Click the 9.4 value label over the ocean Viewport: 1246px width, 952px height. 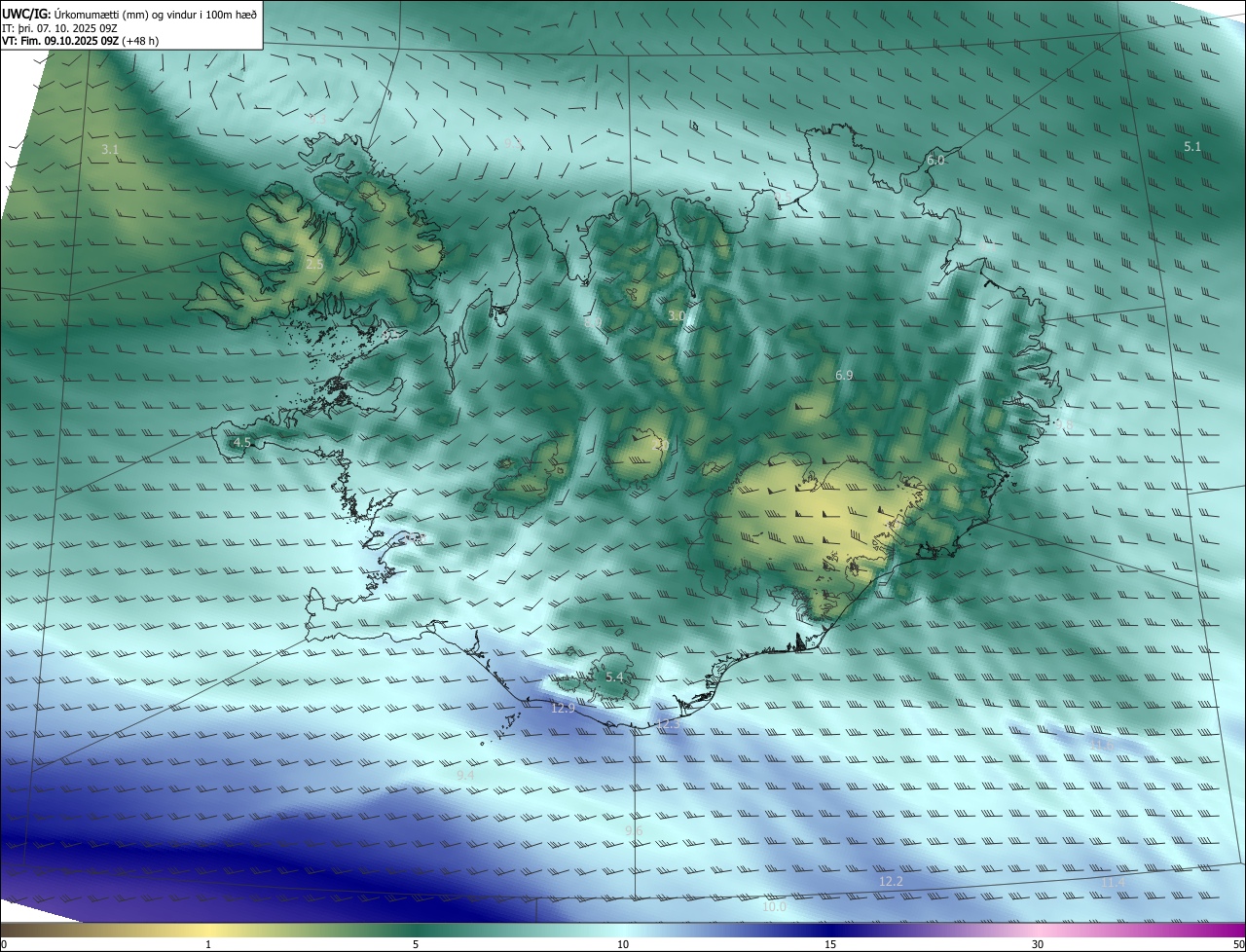pos(465,774)
